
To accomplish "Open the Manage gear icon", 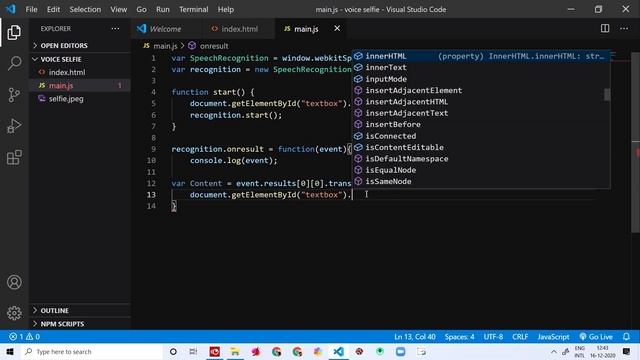I will [x=14, y=313].
